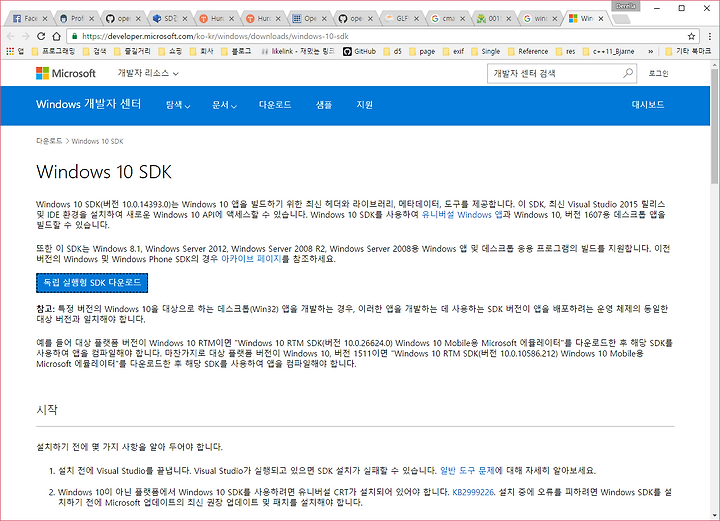Viewport: 720px width, 521px height.
Task: Expand the 문서 menu in blue bar
Action: 224,105
